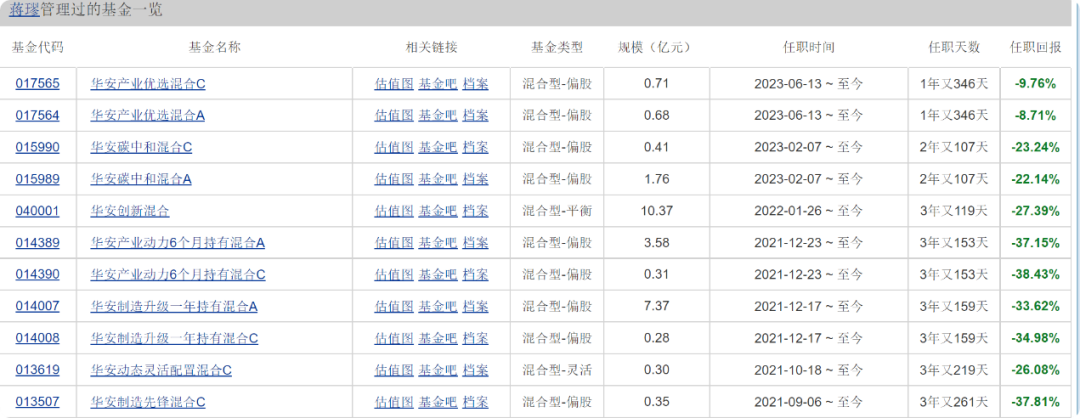
Task: Click the 基金类型 column header
Action: pos(557,48)
